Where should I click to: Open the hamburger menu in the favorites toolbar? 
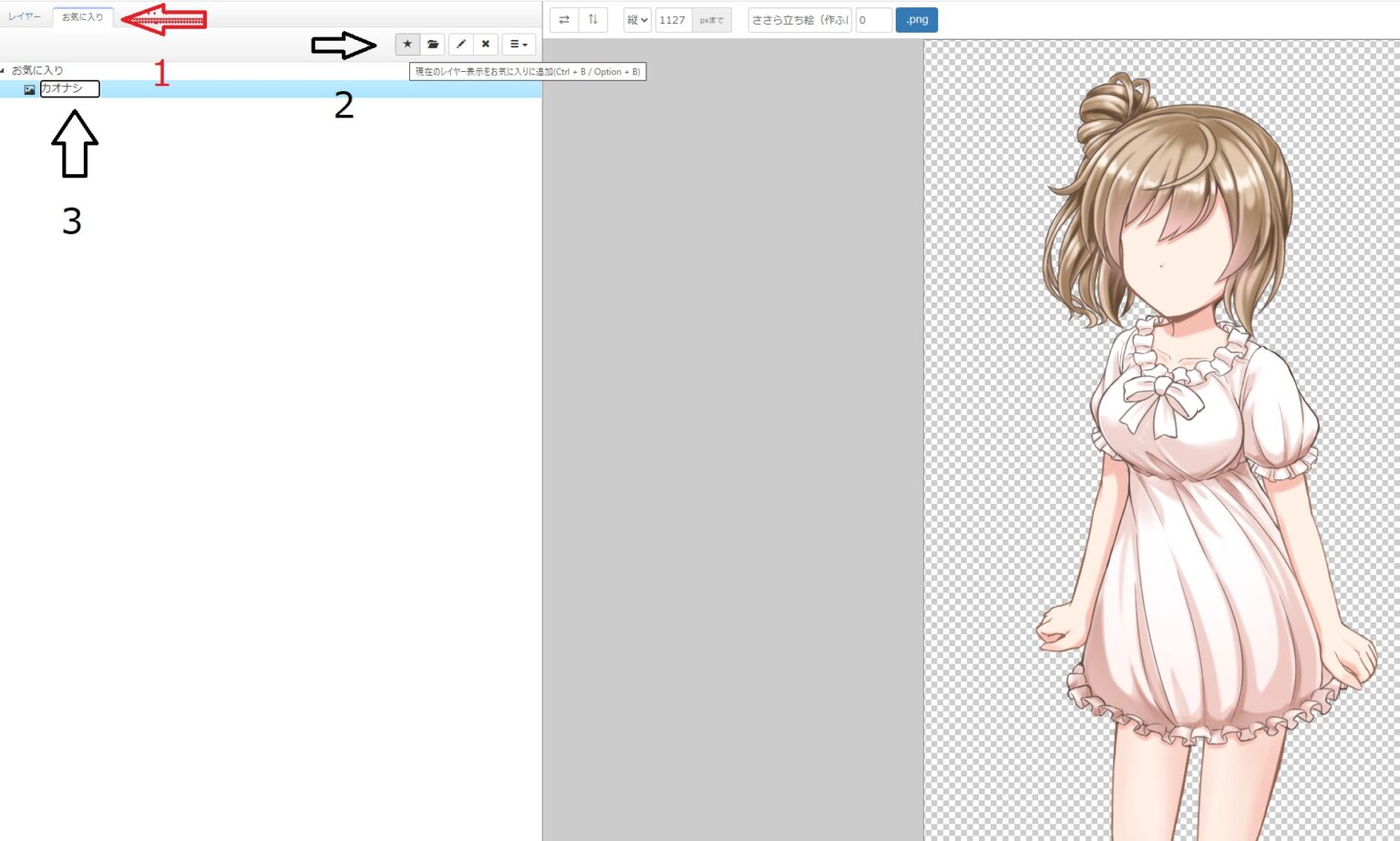pyautogui.click(x=516, y=44)
